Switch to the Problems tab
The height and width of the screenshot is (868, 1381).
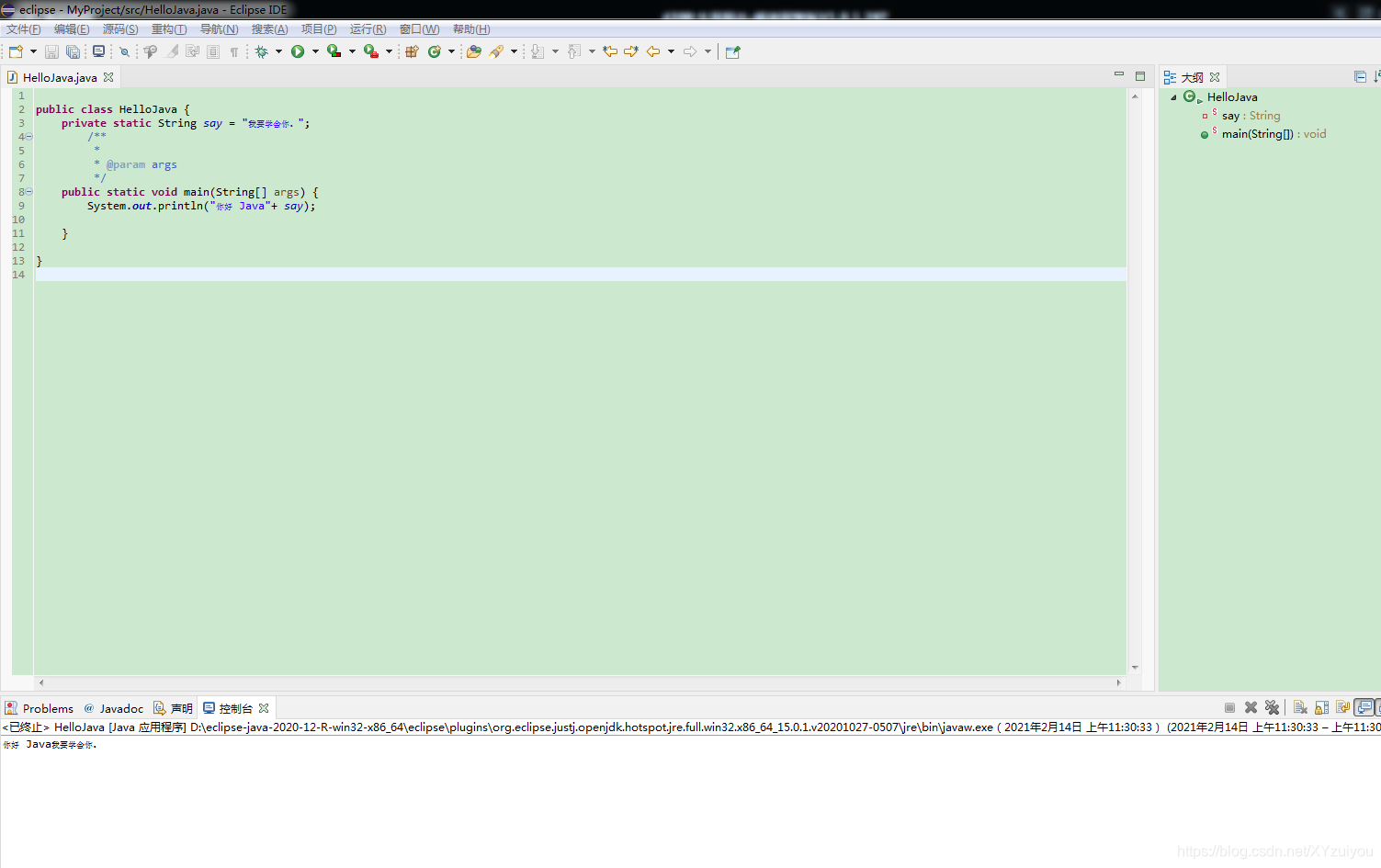pos(40,708)
